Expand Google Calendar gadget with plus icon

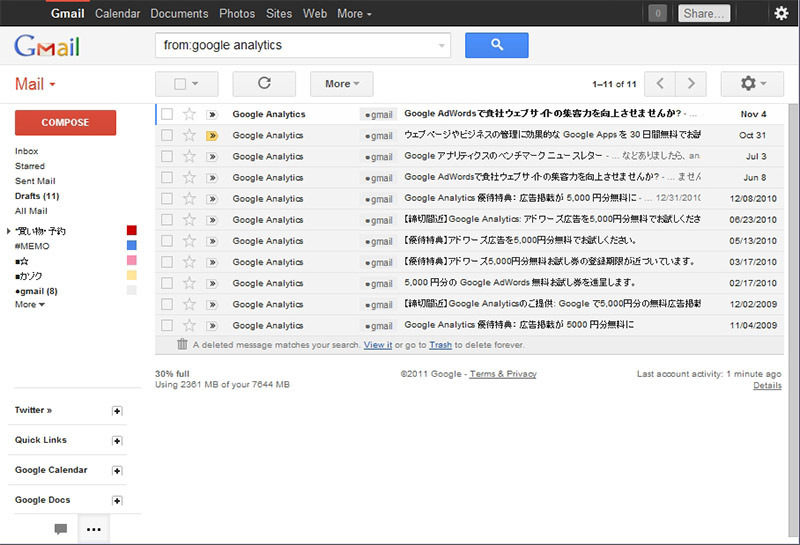click(x=117, y=470)
